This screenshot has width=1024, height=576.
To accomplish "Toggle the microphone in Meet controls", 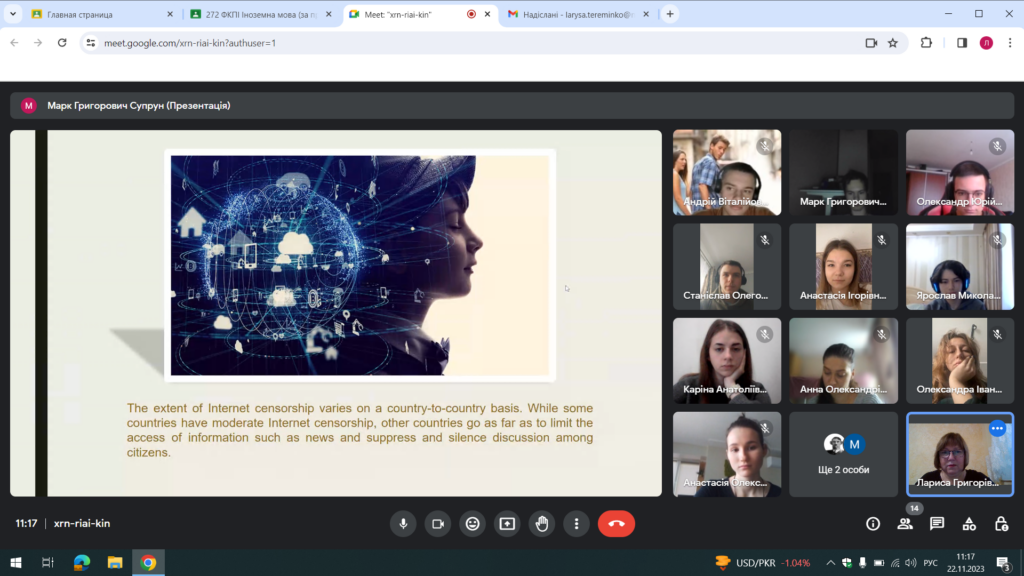I will 404,523.
